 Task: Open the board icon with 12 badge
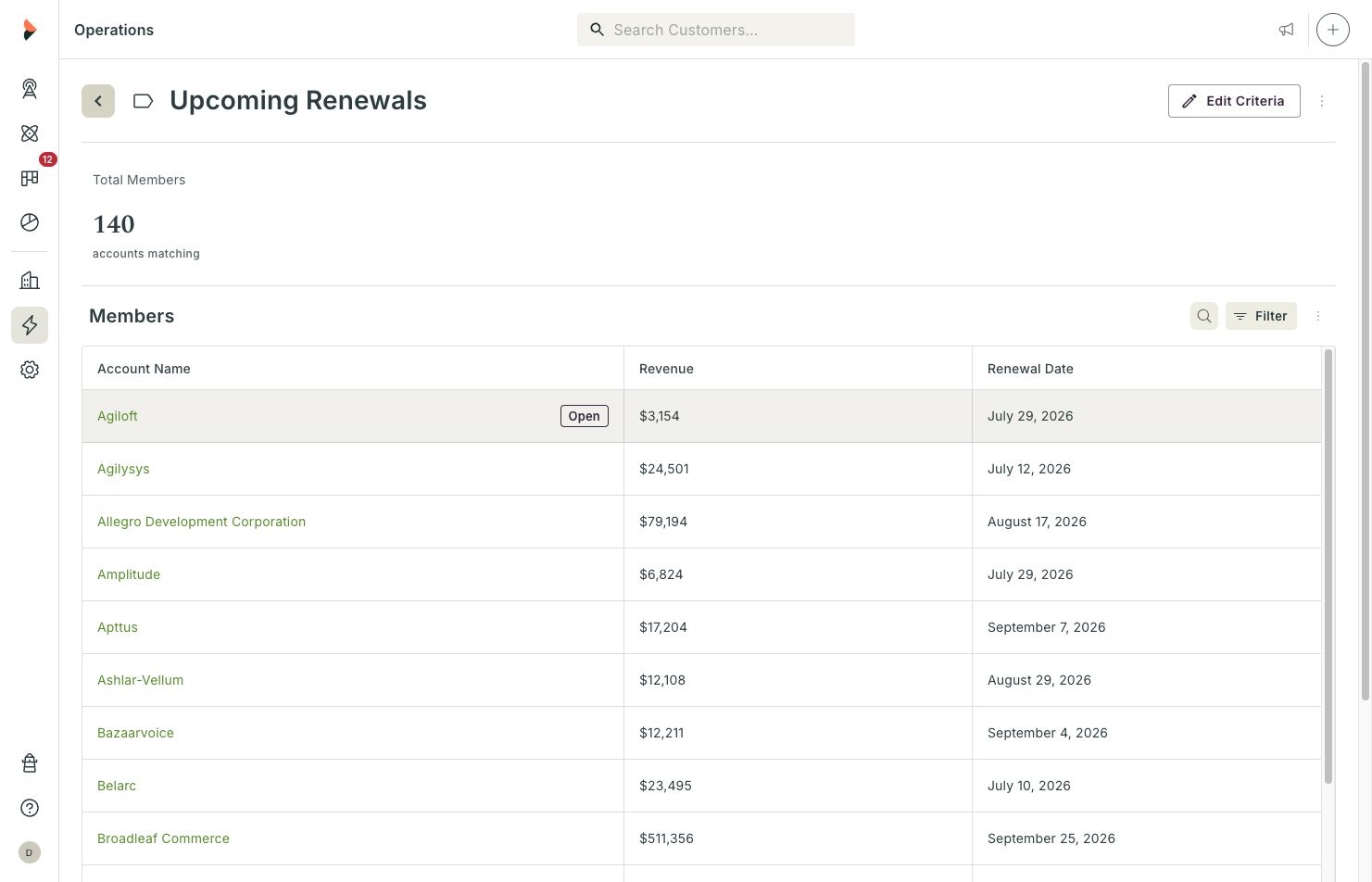click(x=30, y=178)
